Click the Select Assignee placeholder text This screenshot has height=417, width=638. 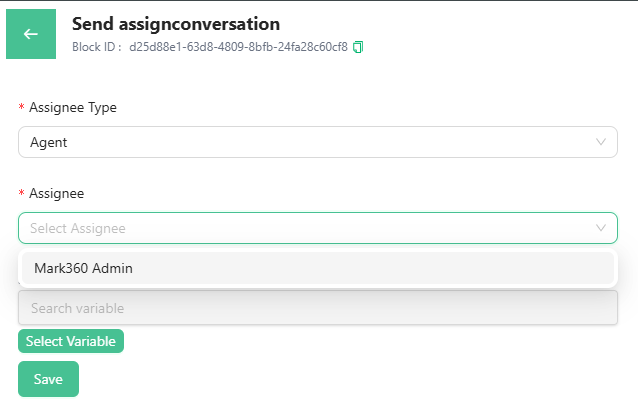pos(78,228)
